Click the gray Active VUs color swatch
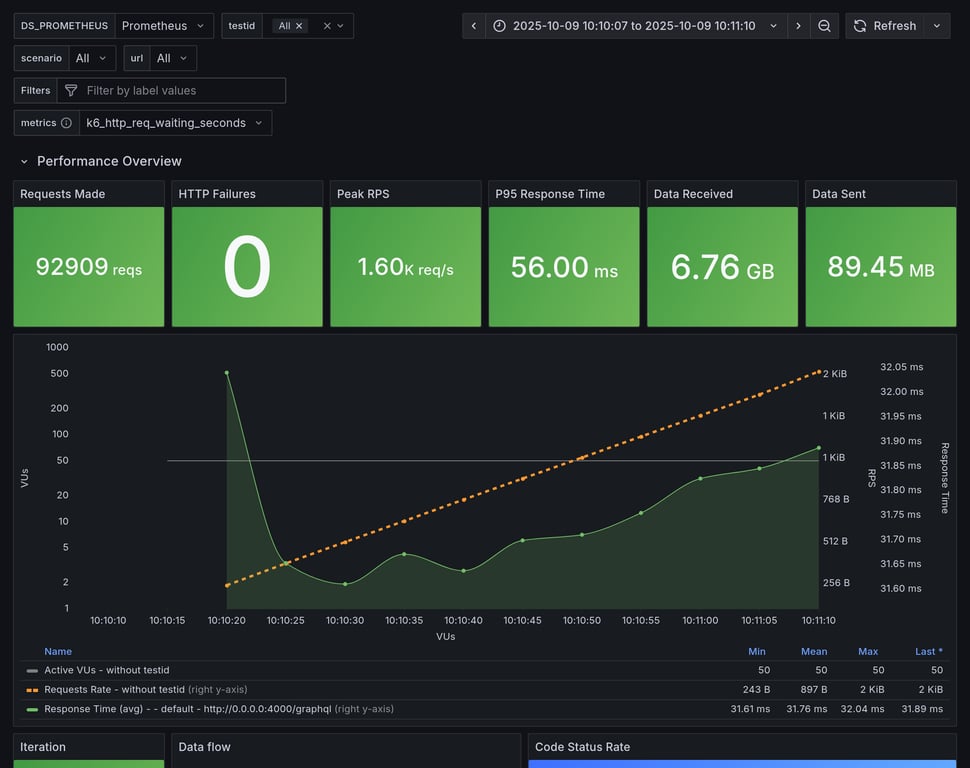 point(32,670)
